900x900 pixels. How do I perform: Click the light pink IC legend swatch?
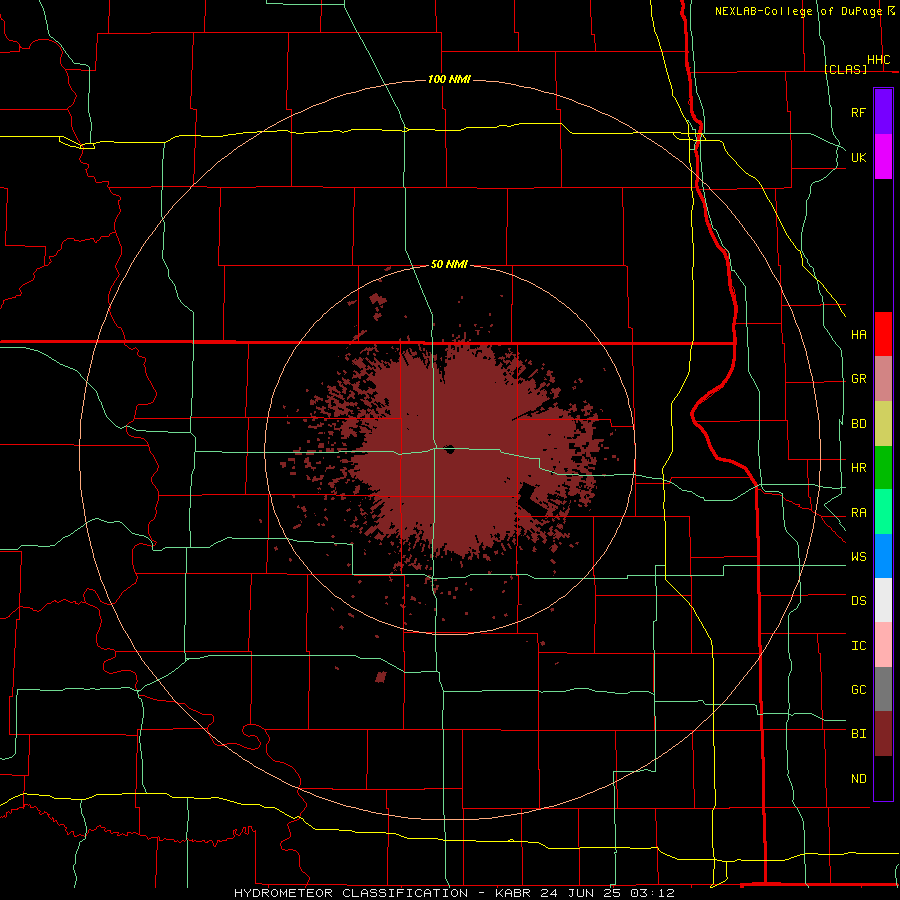pos(883,645)
